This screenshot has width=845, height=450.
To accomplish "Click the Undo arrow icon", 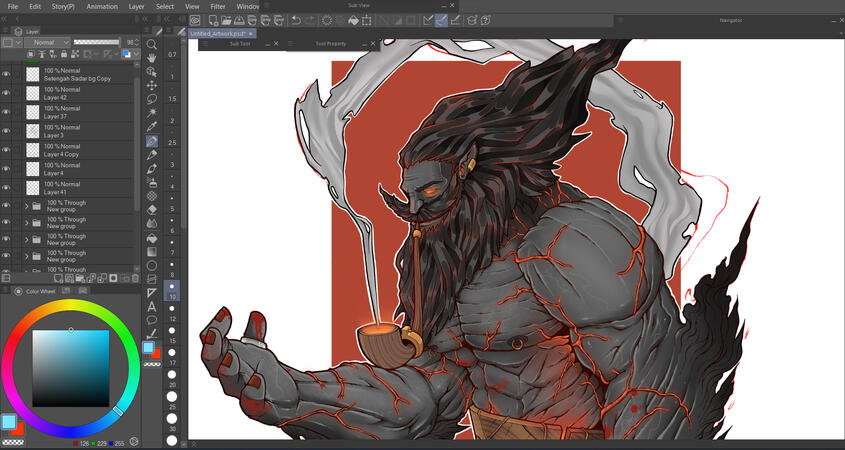I will (297, 20).
